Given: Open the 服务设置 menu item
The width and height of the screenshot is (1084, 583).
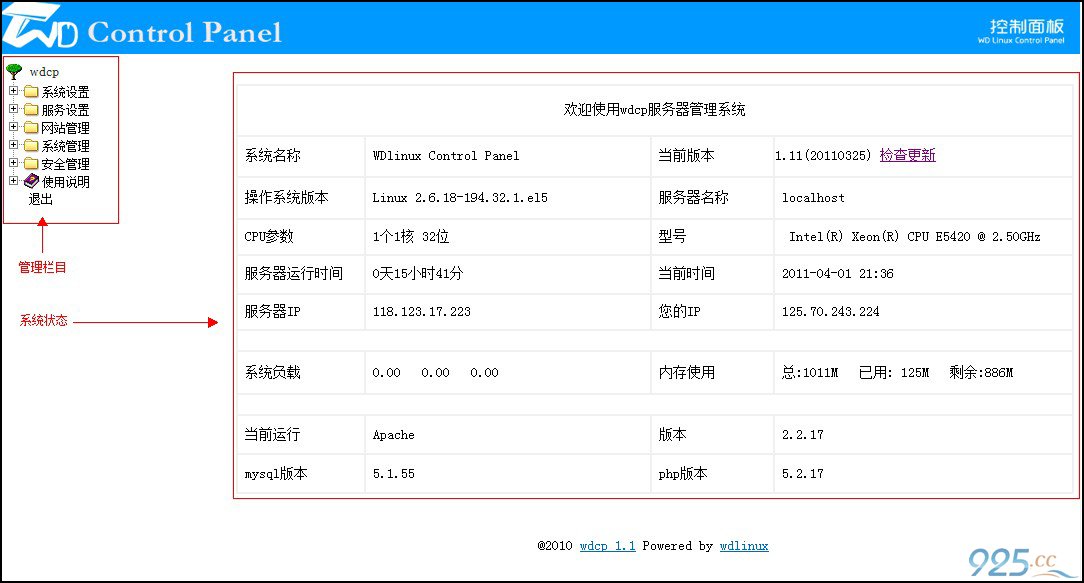Looking at the screenshot, I should pyautogui.click(x=65, y=110).
